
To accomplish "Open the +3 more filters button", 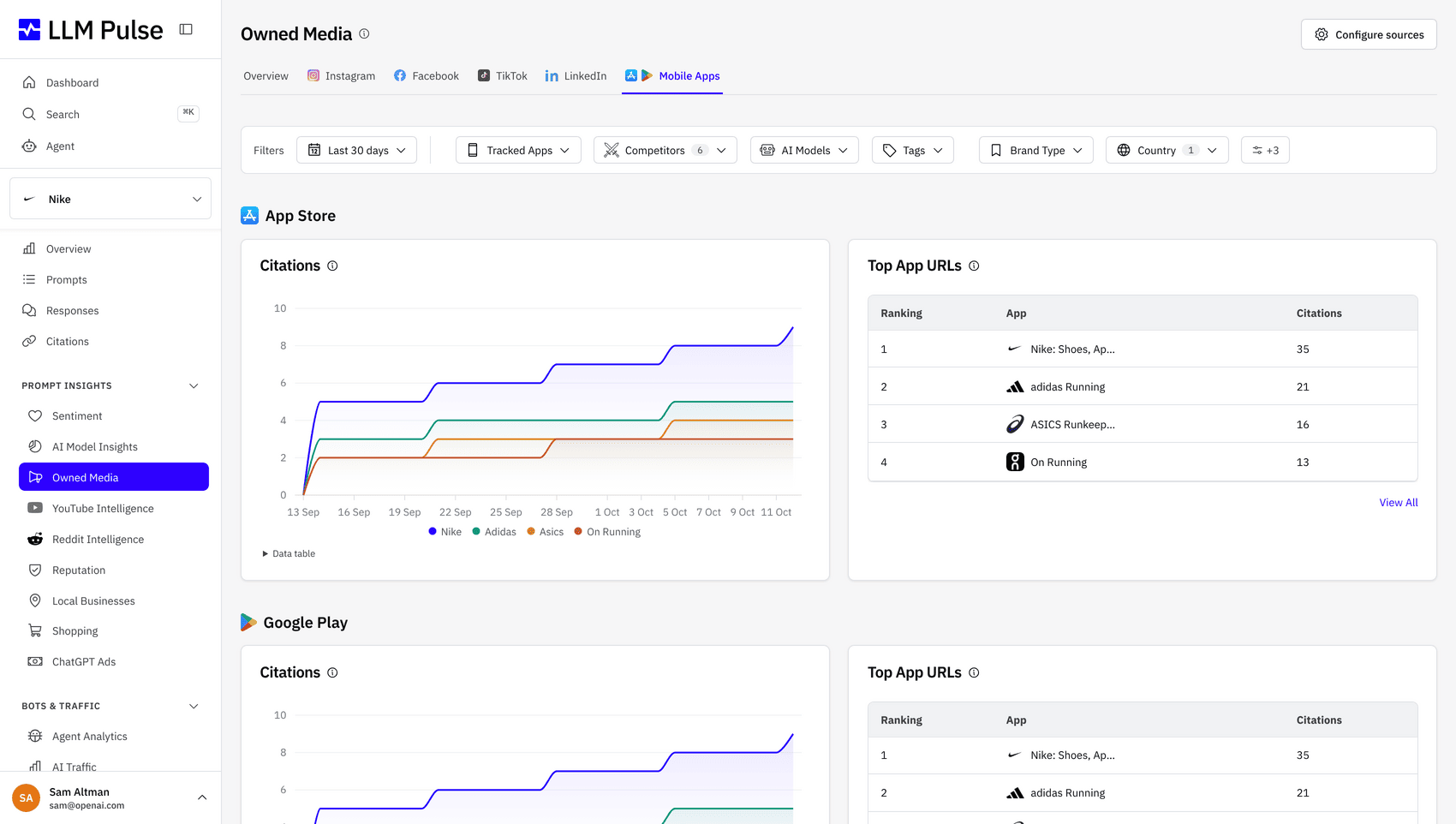I will pyautogui.click(x=1265, y=150).
